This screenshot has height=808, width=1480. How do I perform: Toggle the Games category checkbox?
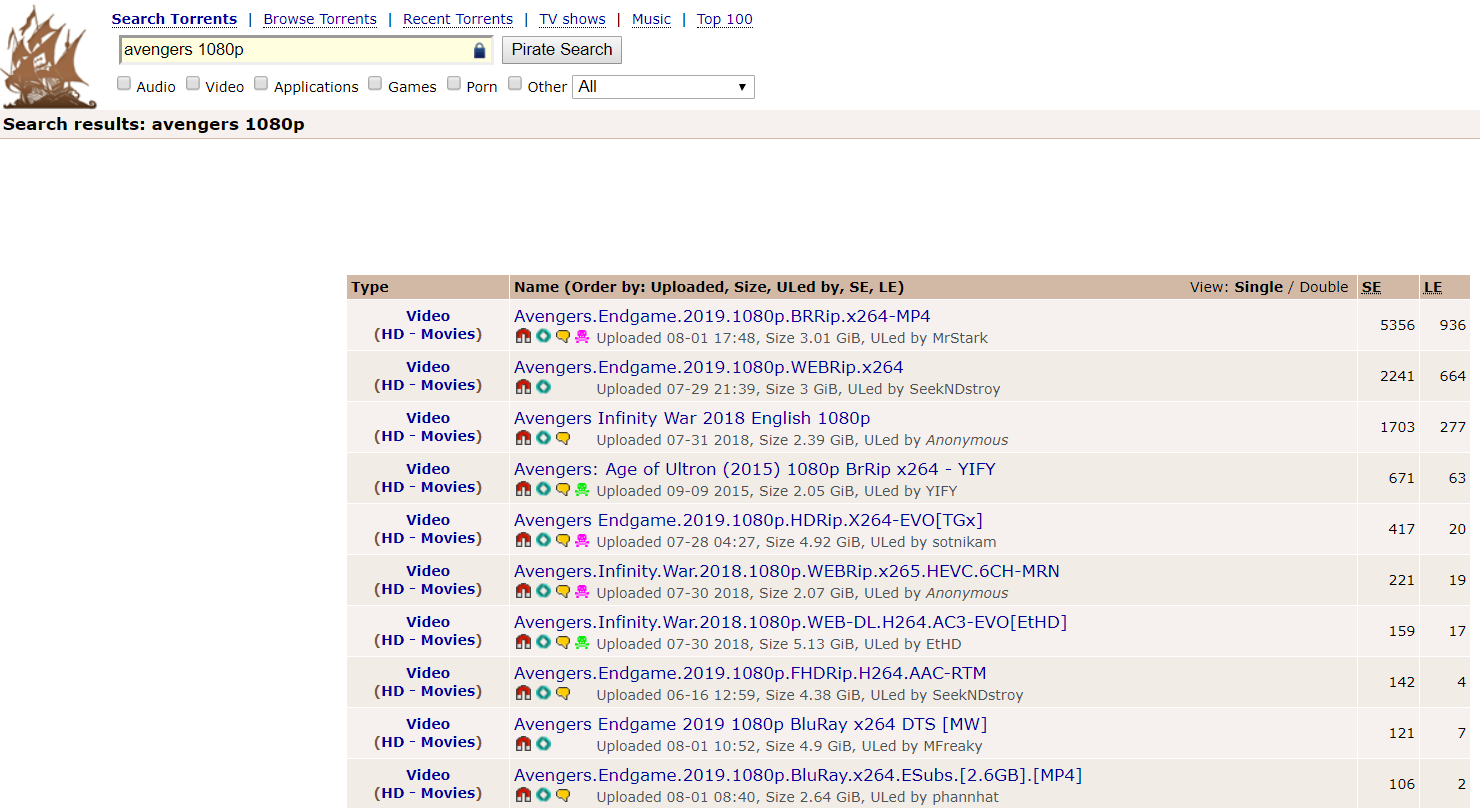[x=375, y=84]
